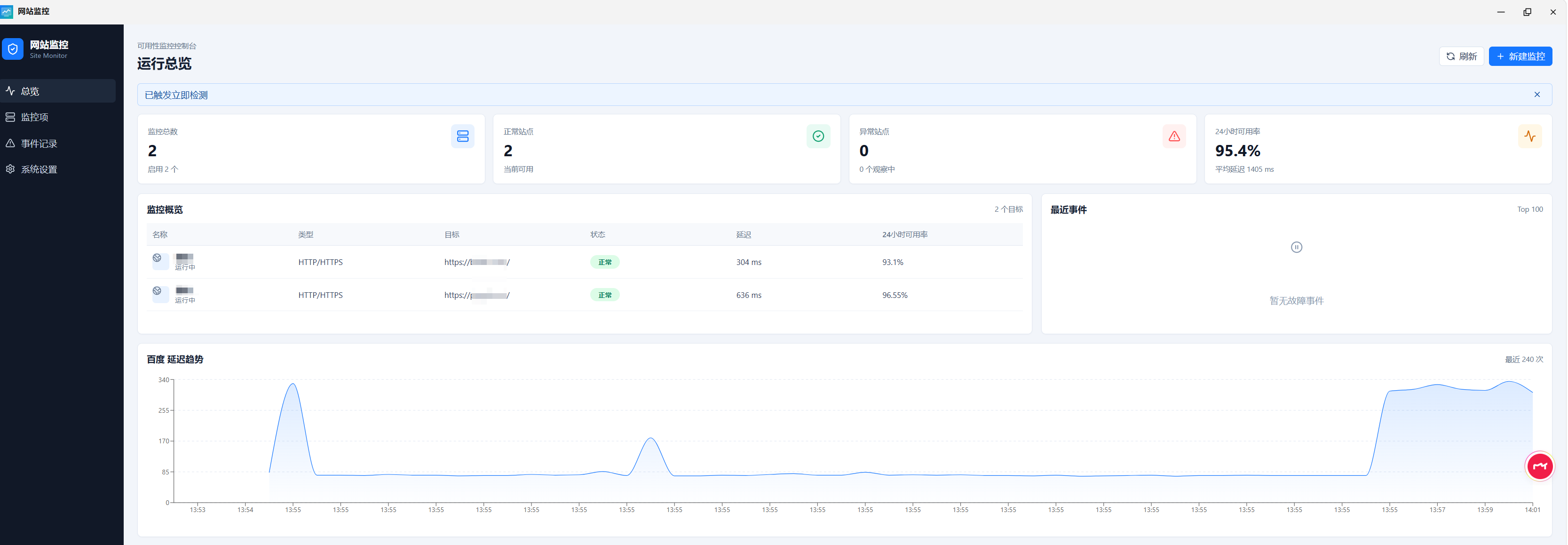Open the 总览 page
The width and height of the screenshot is (1568, 545).
tap(58, 91)
